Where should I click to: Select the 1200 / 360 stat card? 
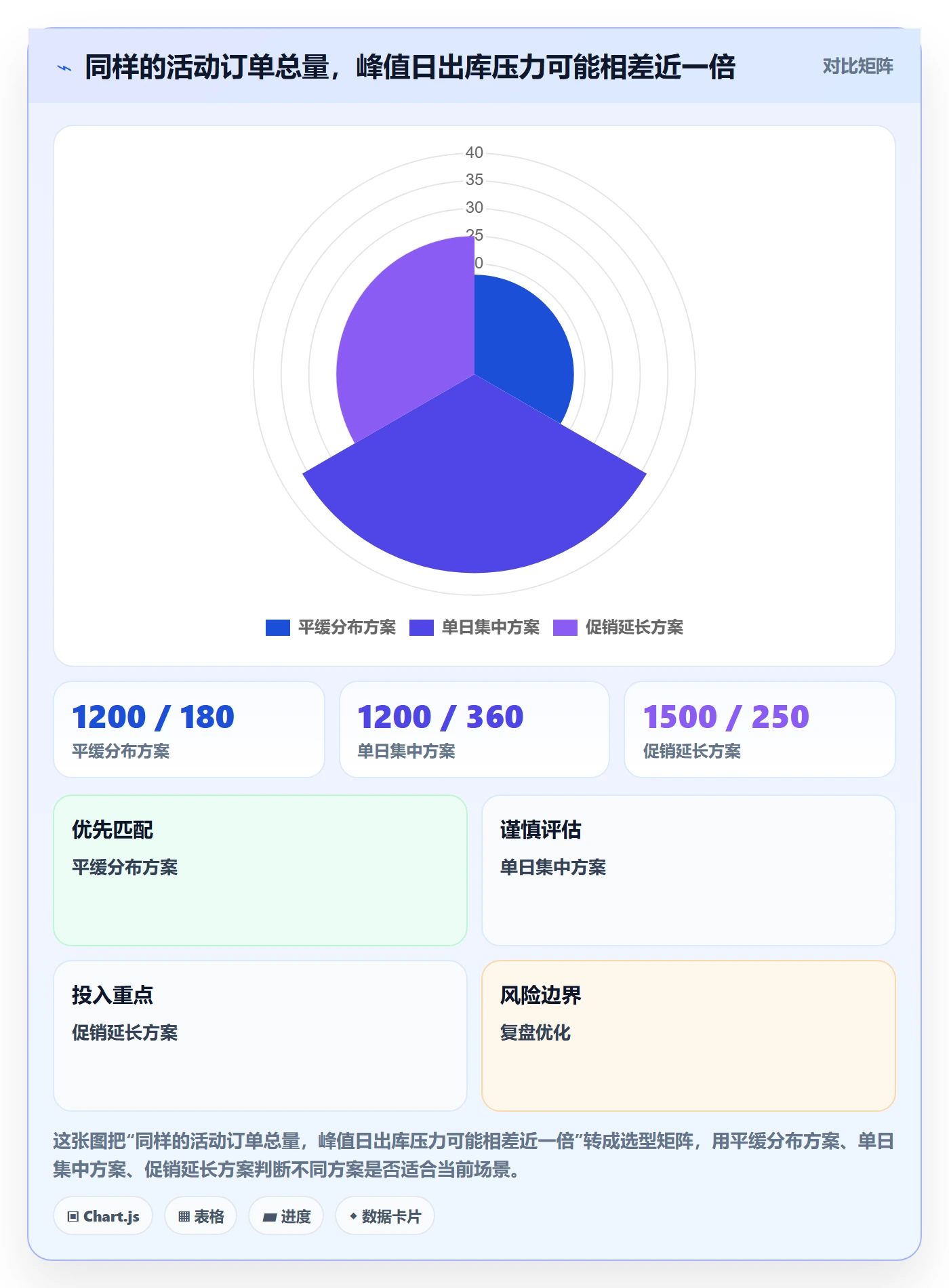tap(474, 729)
